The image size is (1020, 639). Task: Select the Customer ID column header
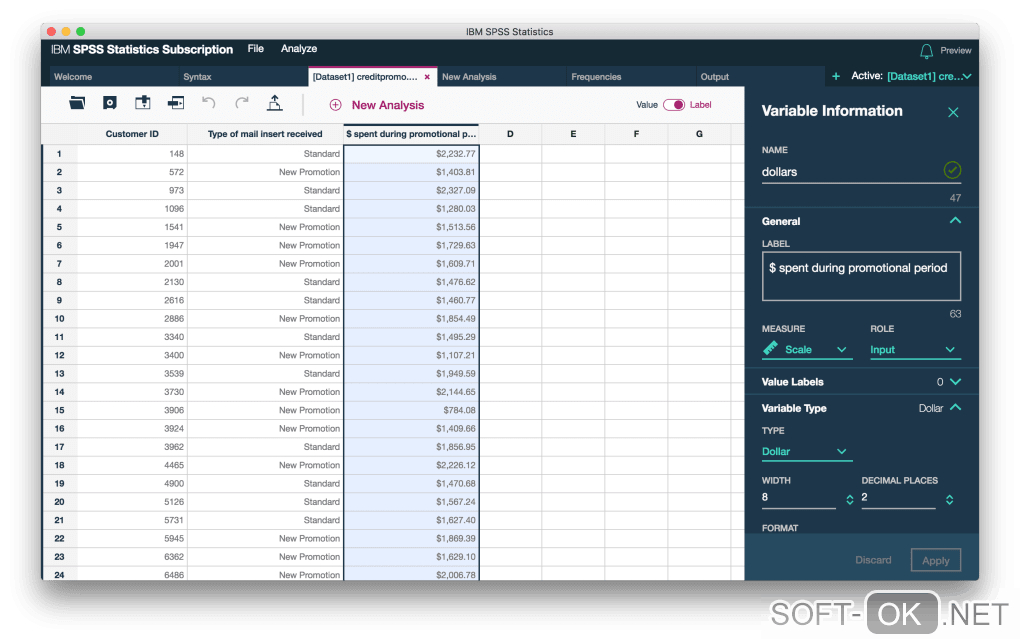pyautogui.click(x=132, y=134)
